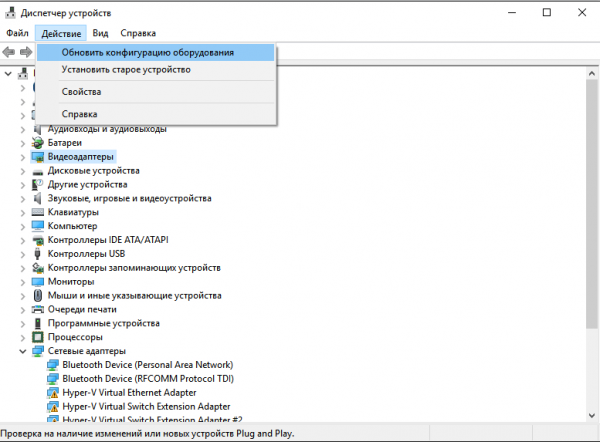This screenshot has width=600, height=442.
Task: Select Программные устройства label
Action: tap(103, 323)
